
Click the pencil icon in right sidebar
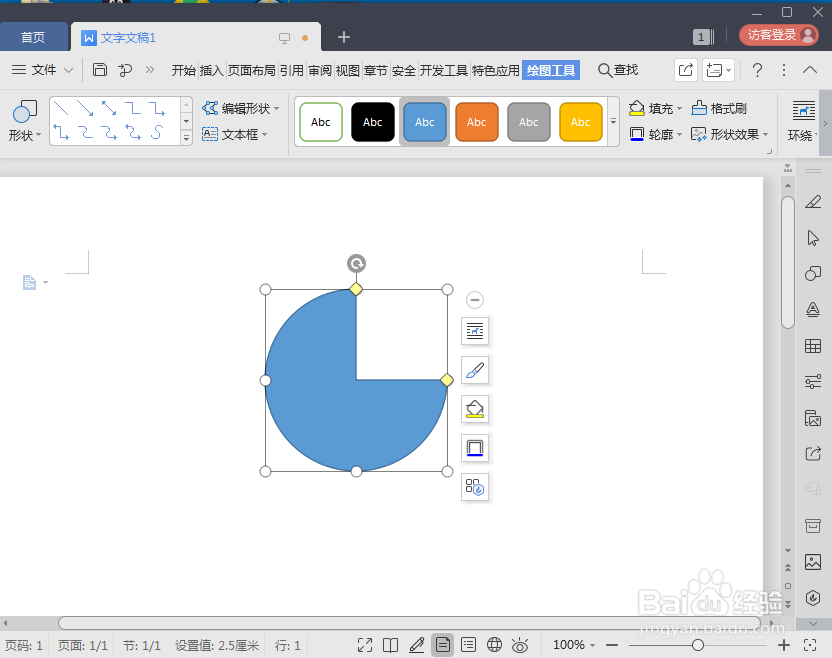point(813,202)
